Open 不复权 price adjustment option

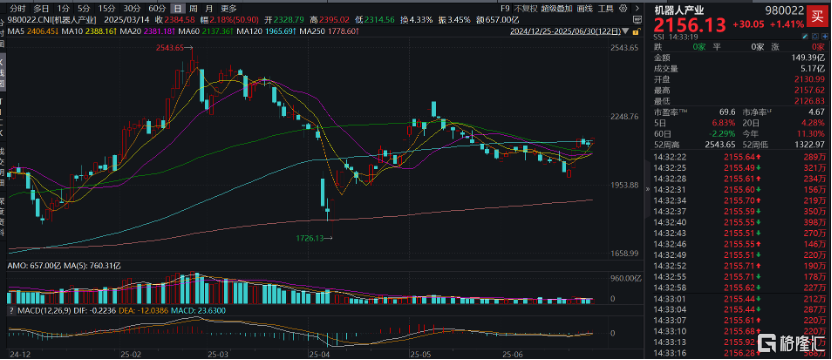pos(526,8)
